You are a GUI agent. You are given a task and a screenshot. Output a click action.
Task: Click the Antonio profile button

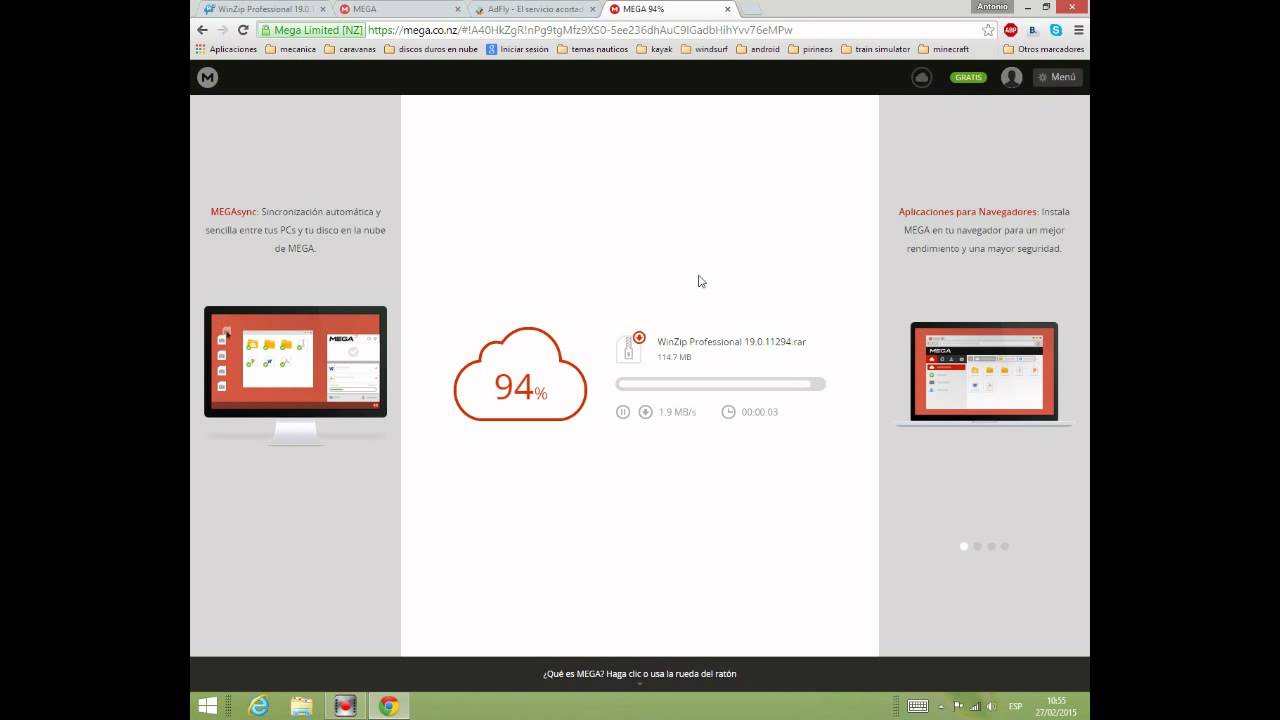pyautogui.click(x=992, y=7)
